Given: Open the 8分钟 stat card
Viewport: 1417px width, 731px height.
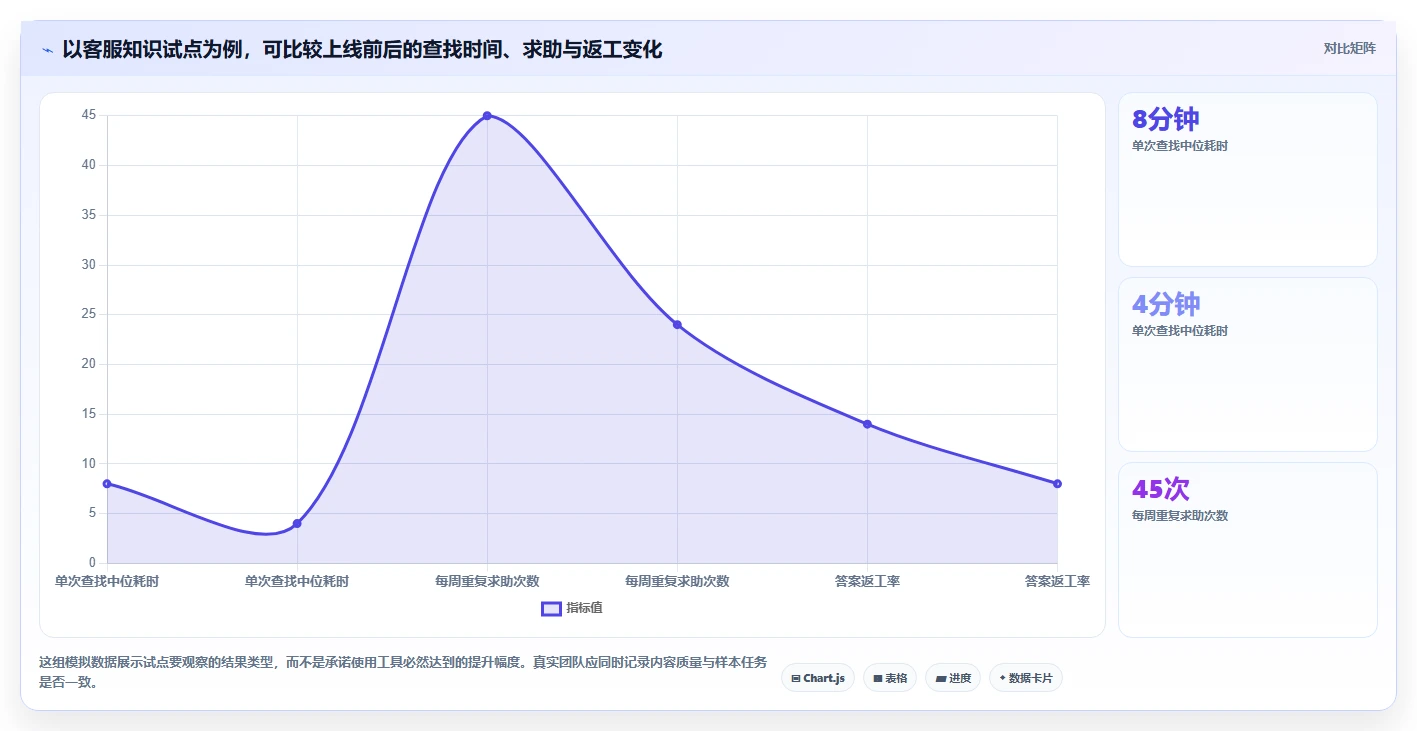Looking at the screenshot, I should [1247, 180].
